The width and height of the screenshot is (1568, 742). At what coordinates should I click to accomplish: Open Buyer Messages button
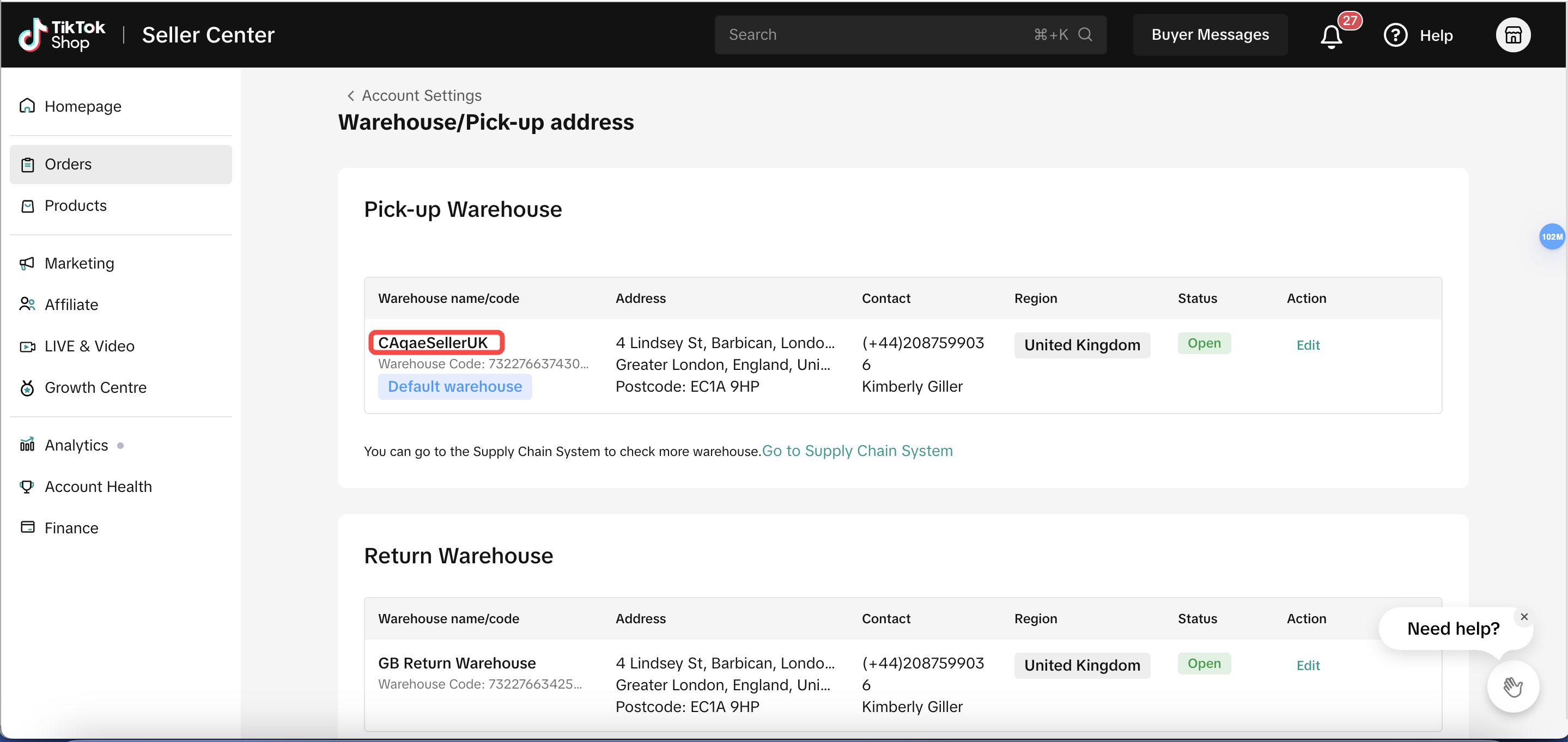click(x=1210, y=35)
